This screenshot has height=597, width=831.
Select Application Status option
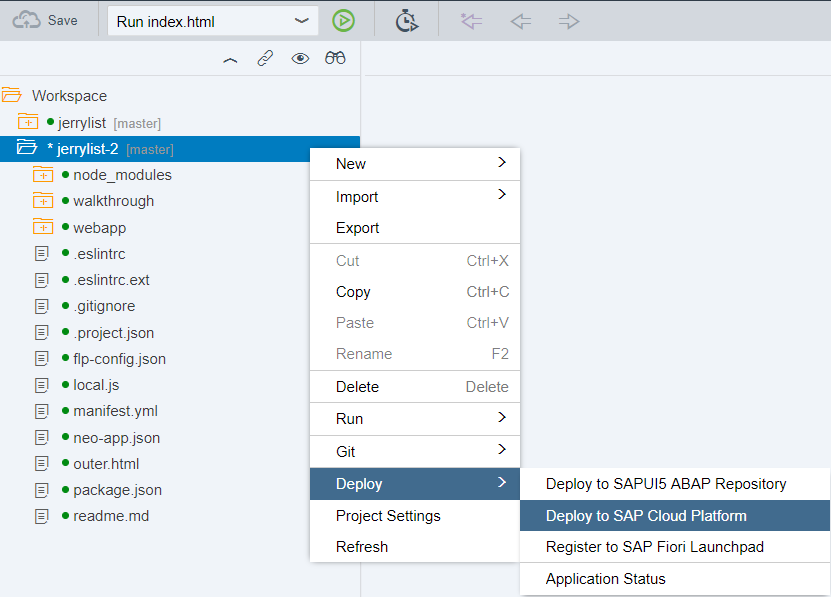675,579
